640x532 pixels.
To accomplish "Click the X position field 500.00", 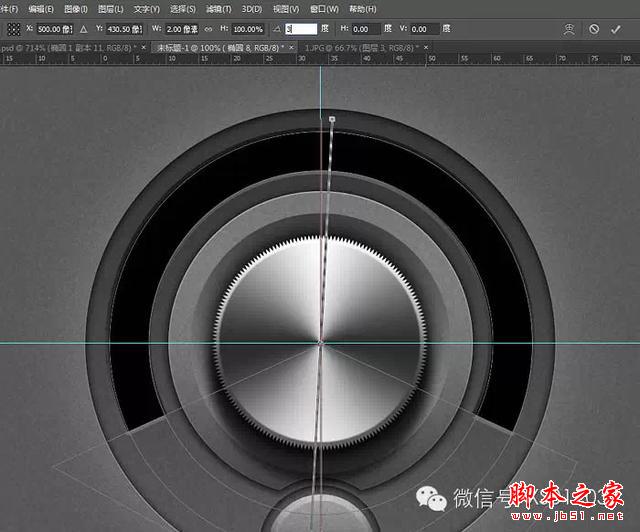I will point(55,29).
